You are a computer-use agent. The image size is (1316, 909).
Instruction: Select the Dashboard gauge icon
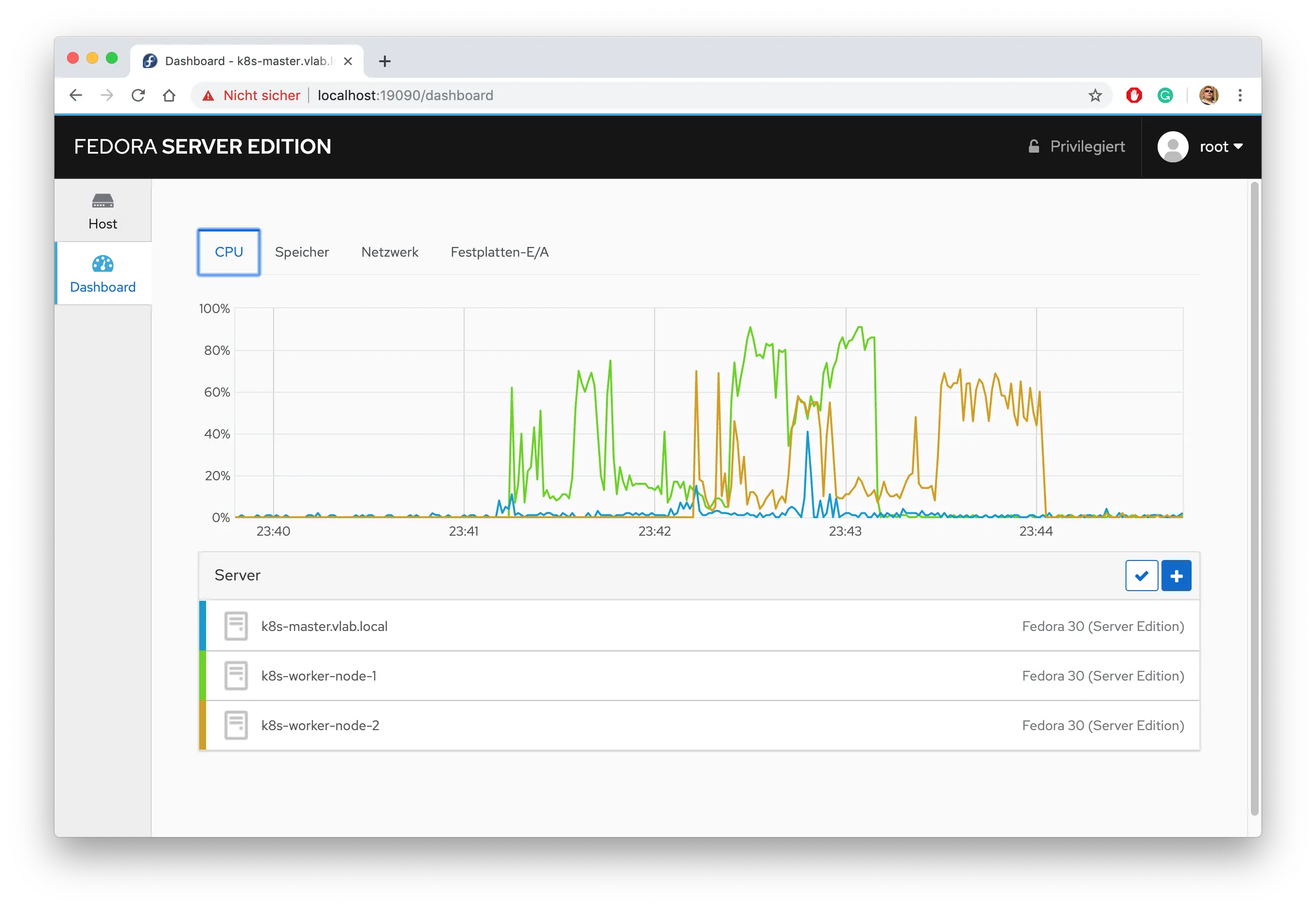pos(103,263)
